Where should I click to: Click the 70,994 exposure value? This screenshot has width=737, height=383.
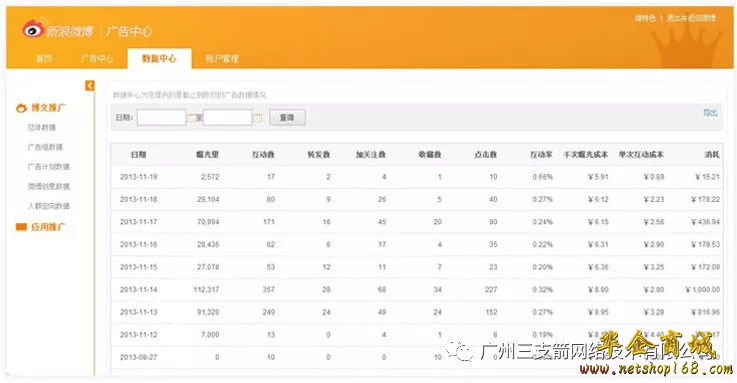tap(208, 222)
